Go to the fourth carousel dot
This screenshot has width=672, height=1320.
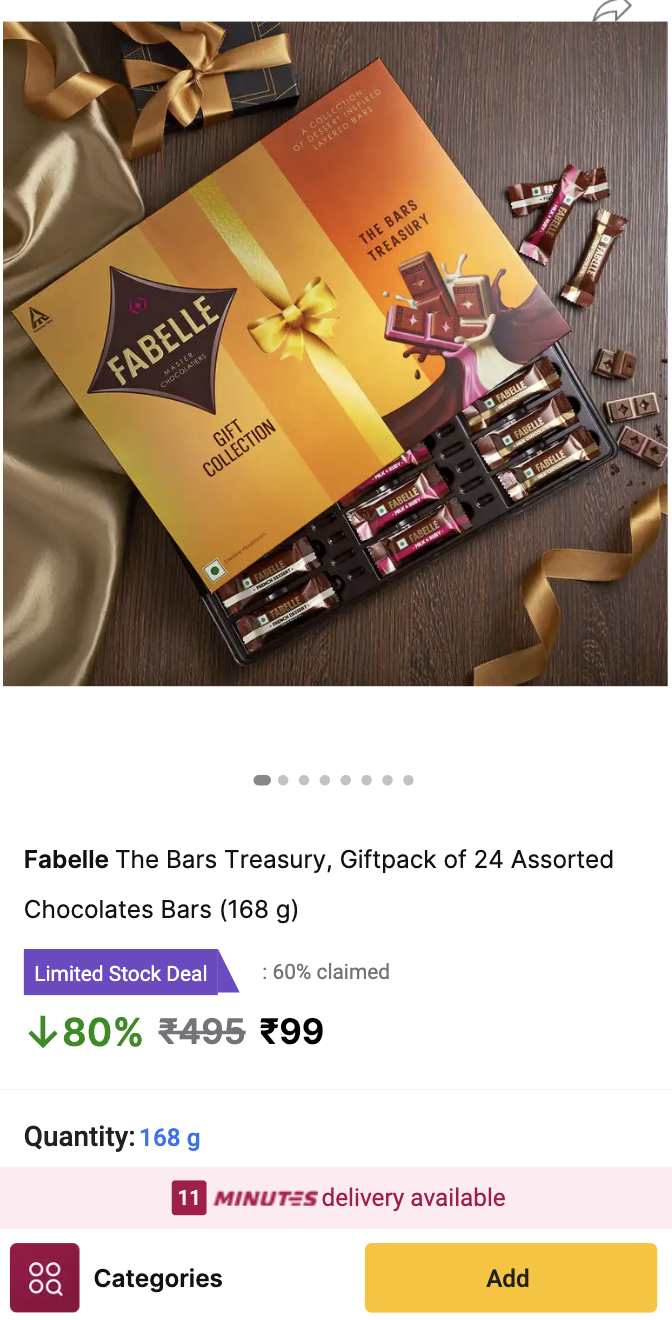tap(325, 780)
